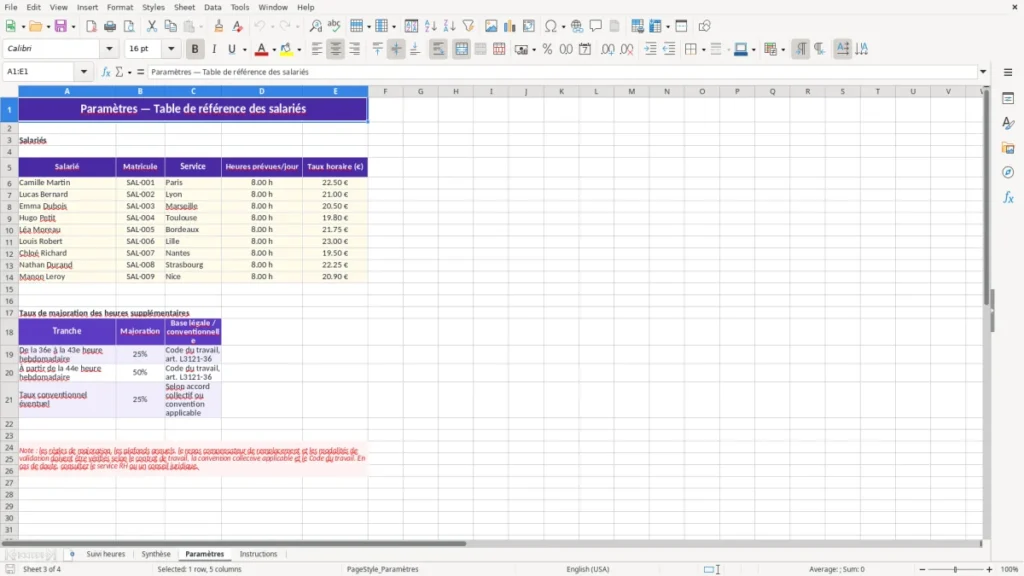Click the sidebar settings hamburger button
This screenshot has width=1024, height=576.
tap(1008, 72)
